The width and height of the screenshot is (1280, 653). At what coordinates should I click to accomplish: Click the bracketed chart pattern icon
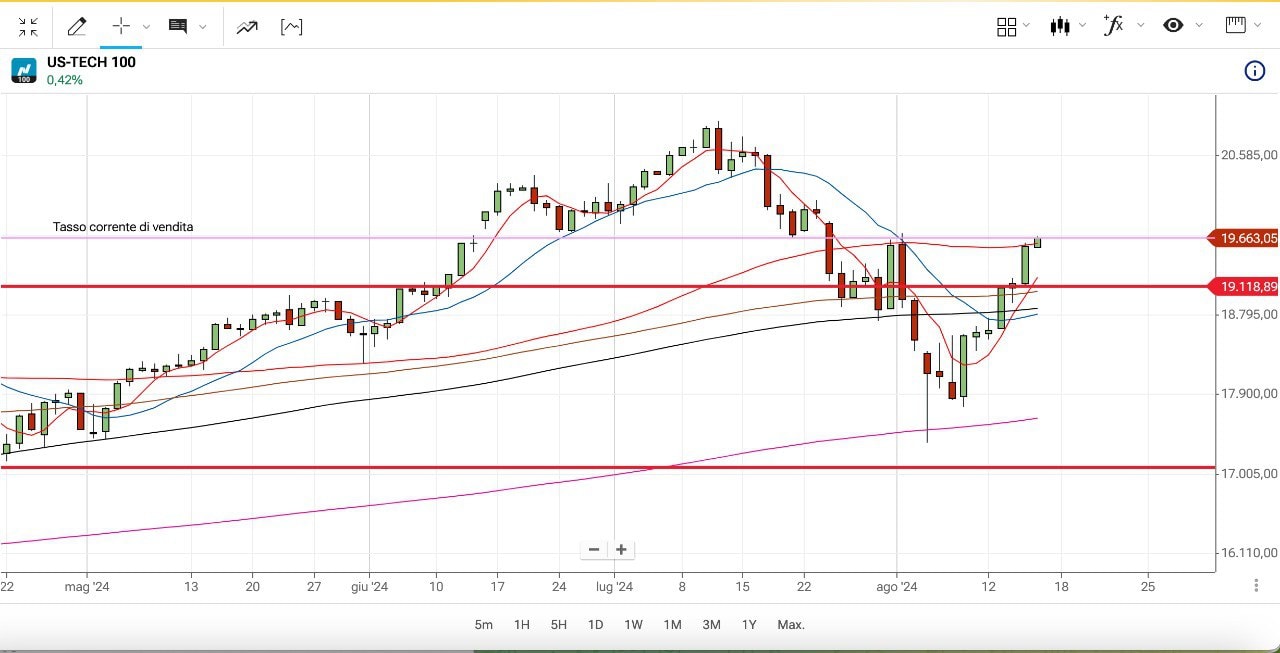(291, 27)
